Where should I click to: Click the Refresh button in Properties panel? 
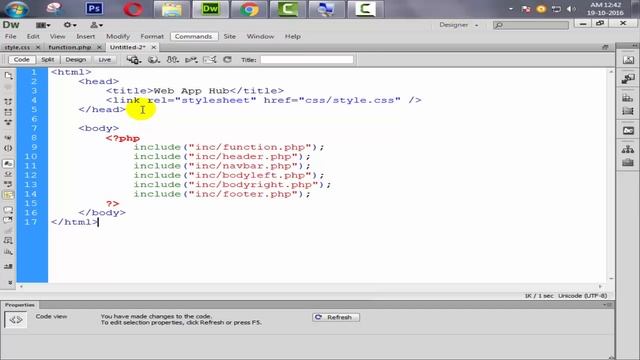point(336,317)
